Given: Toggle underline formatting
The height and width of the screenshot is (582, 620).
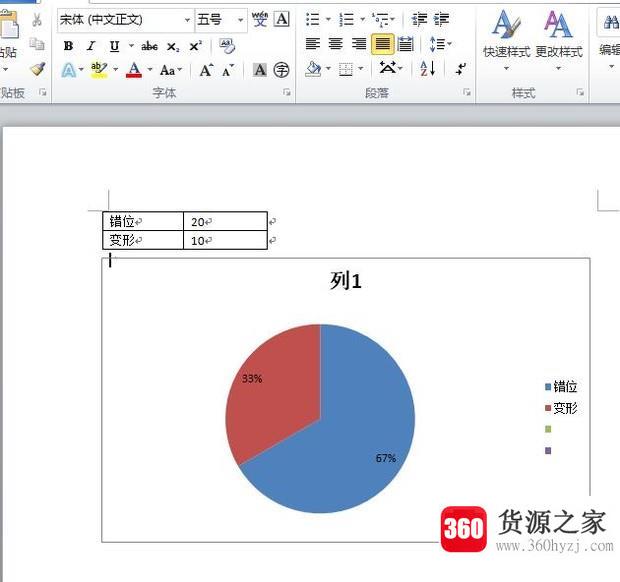Looking at the screenshot, I should pos(114,46).
